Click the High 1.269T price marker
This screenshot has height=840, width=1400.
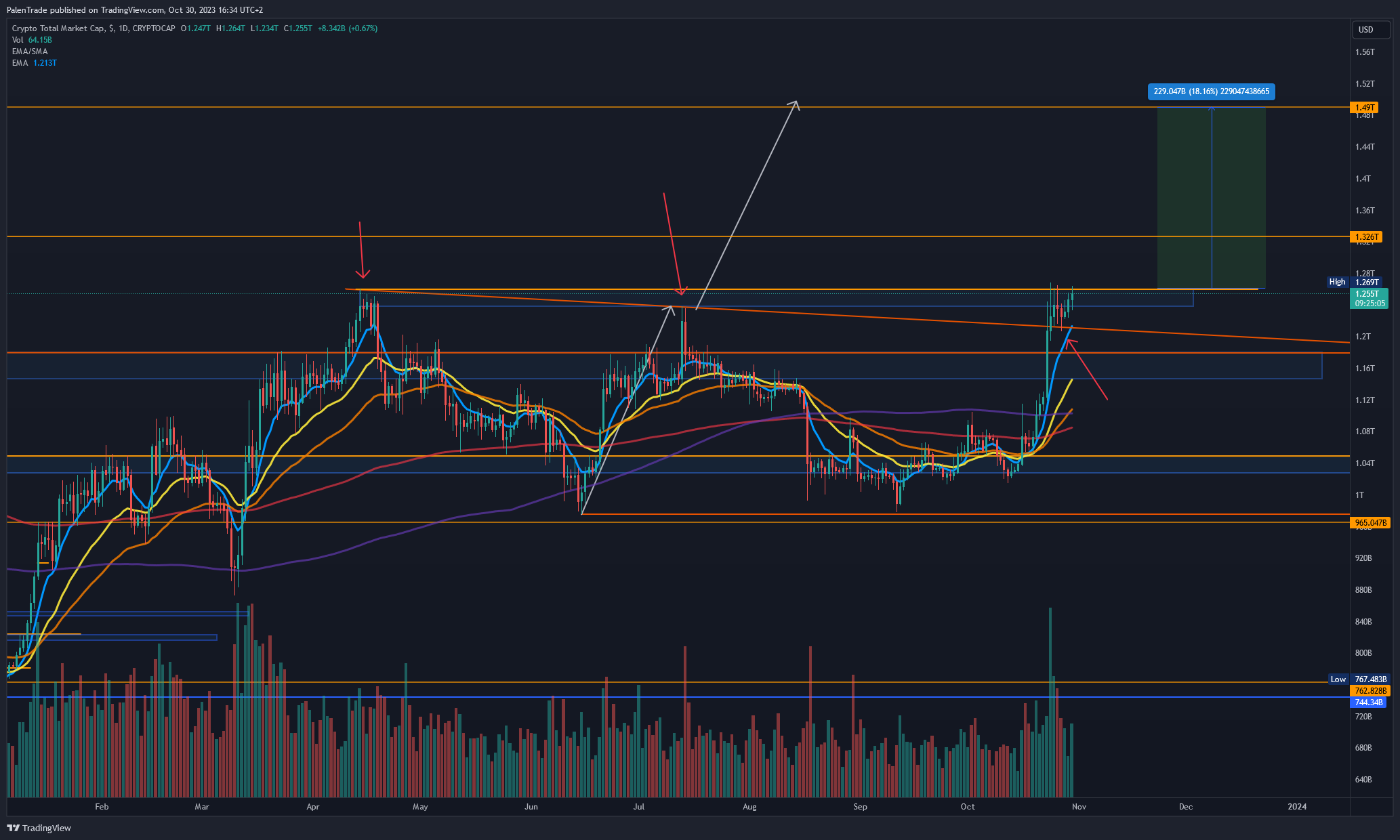1354,282
